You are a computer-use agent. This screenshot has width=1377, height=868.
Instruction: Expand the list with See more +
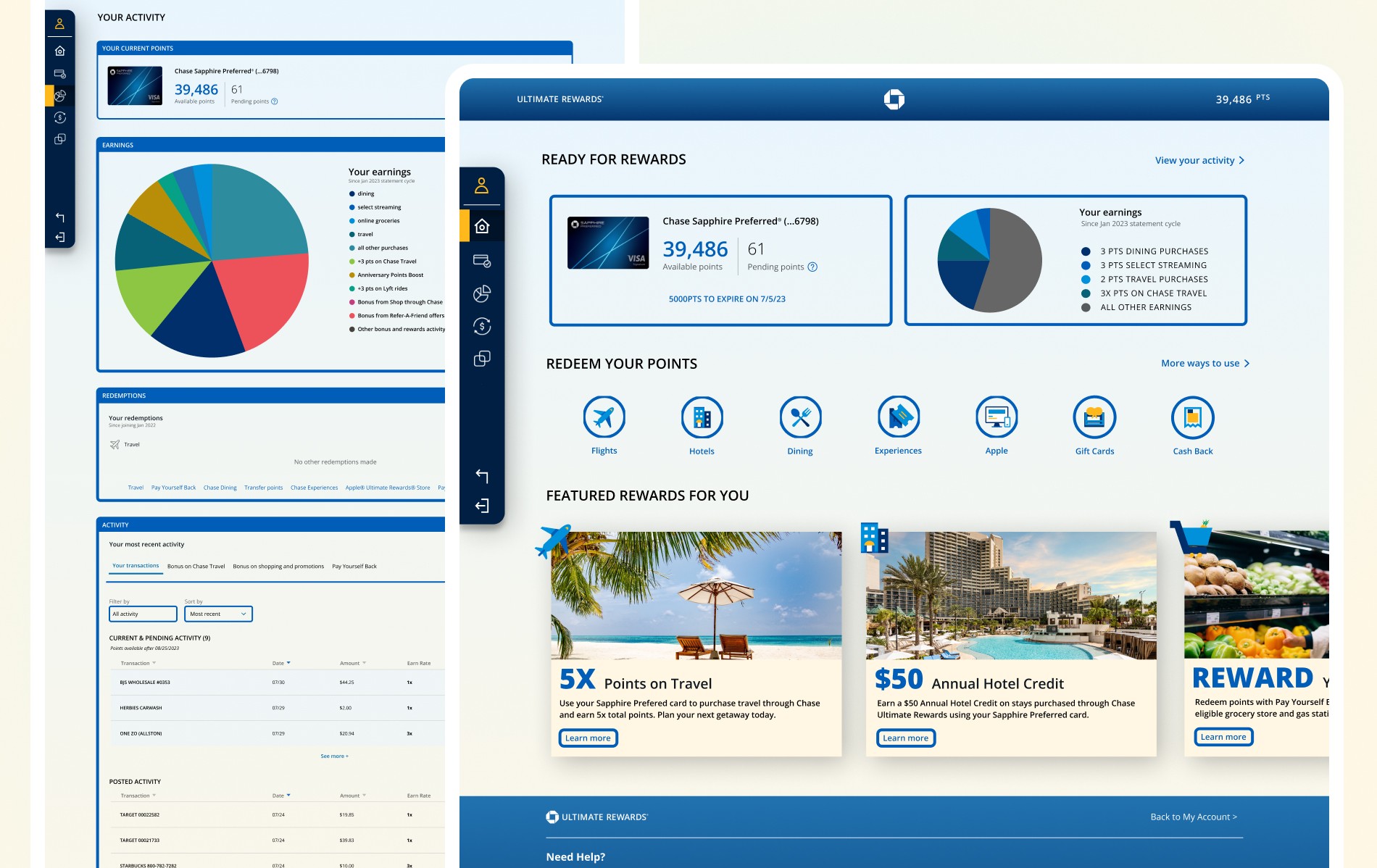click(x=335, y=756)
